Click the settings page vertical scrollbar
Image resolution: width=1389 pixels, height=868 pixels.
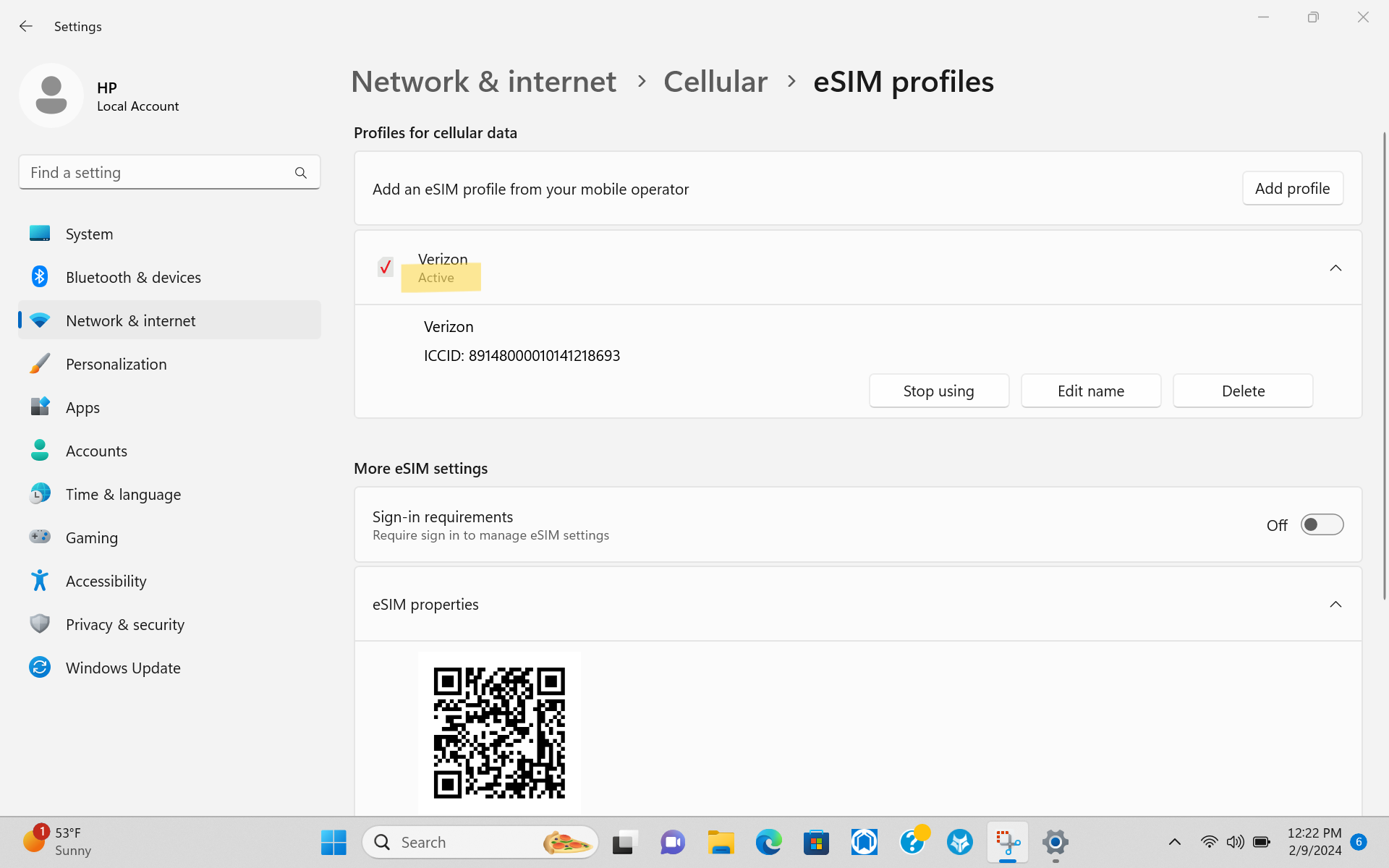1384,365
